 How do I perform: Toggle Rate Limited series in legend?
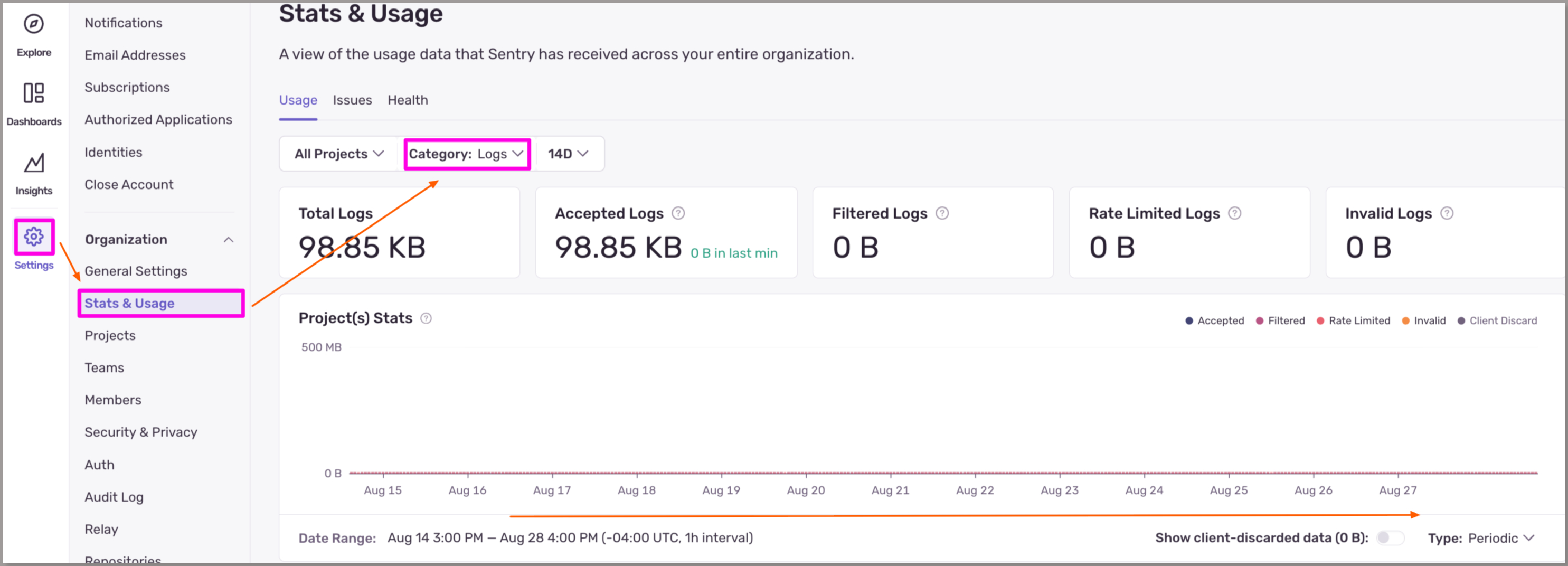(x=1353, y=320)
